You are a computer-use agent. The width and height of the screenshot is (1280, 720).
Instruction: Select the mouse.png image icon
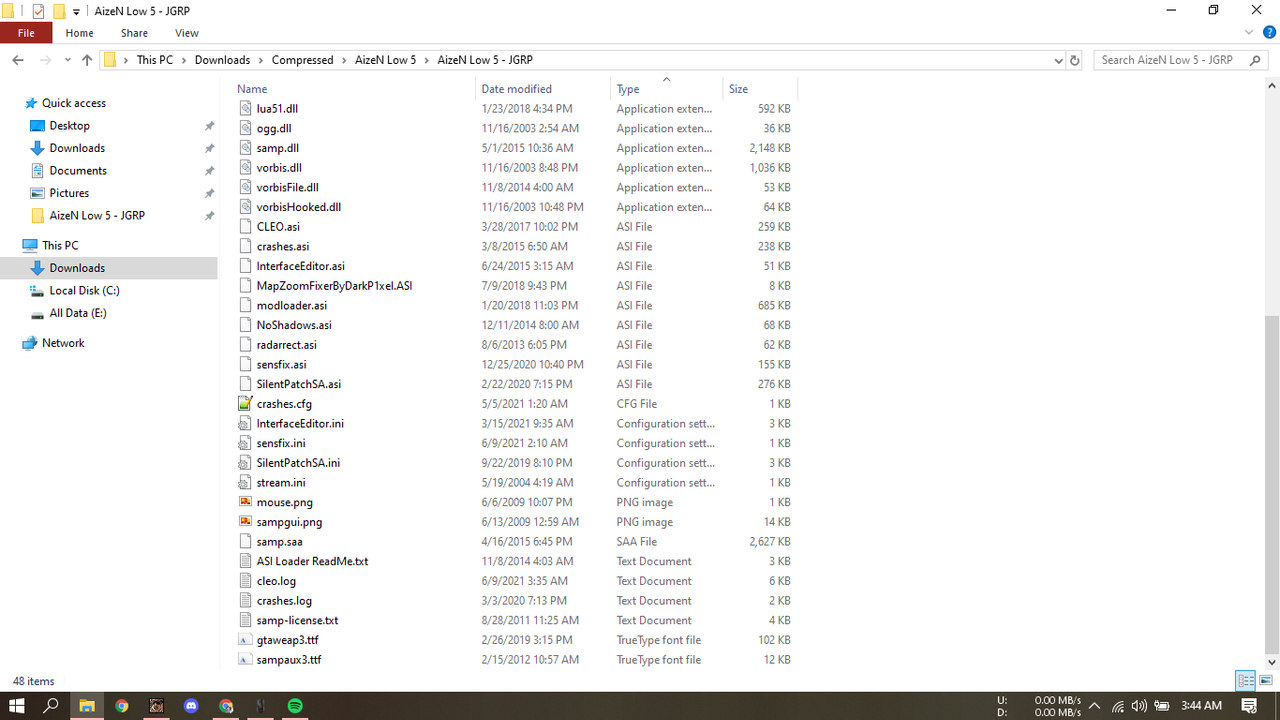point(246,502)
